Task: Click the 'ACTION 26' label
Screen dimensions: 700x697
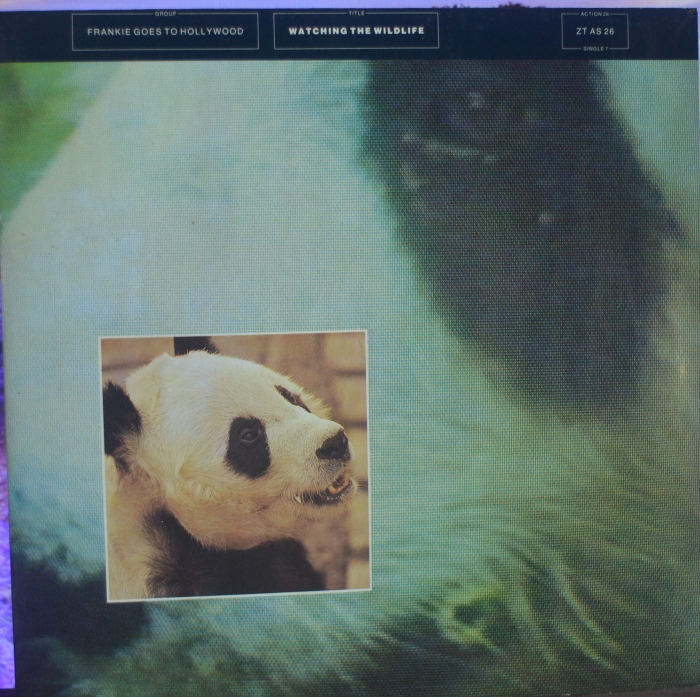Action: pyautogui.click(x=595, y=14)
